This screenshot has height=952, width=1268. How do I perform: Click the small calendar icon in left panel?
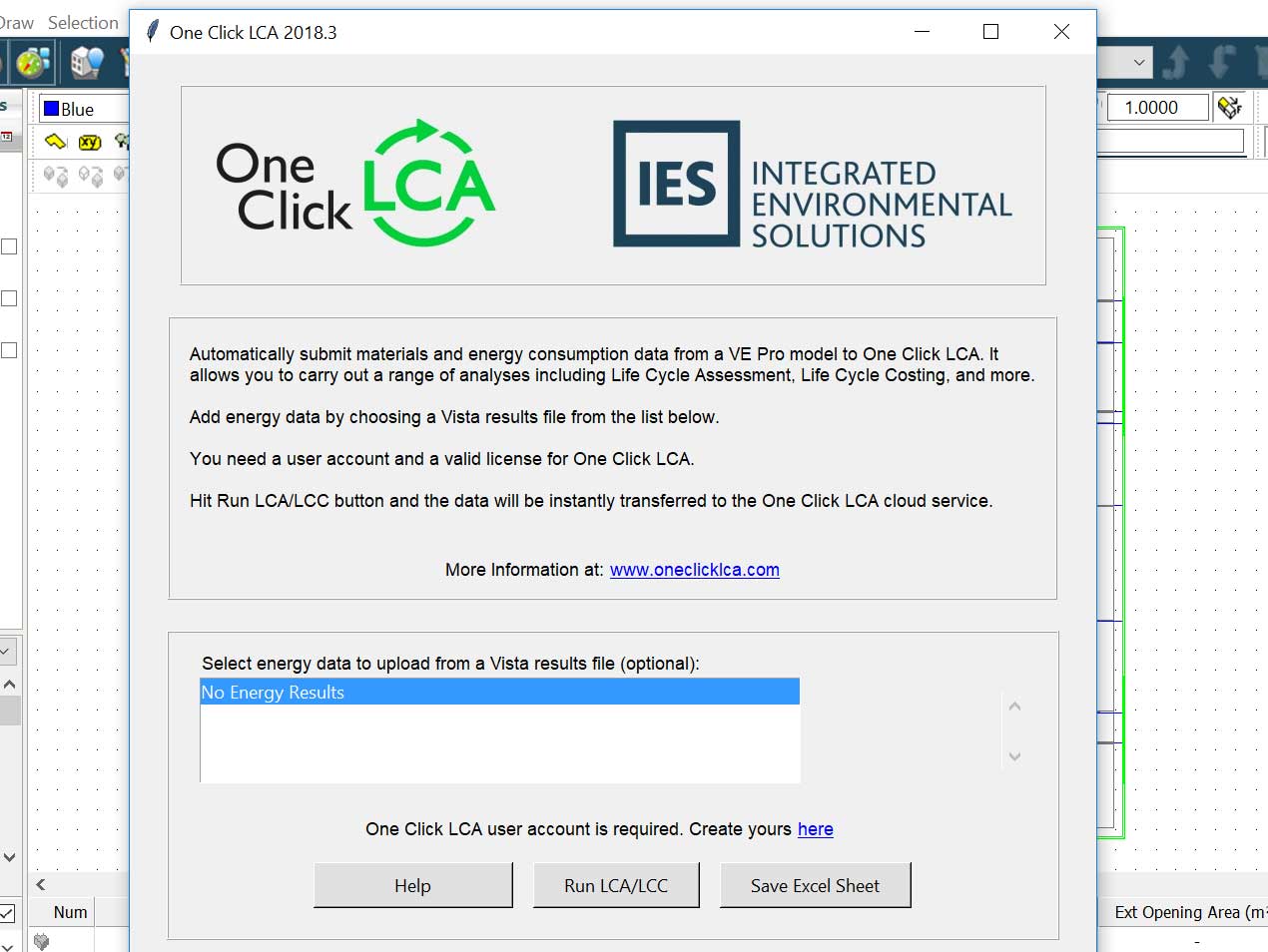click(x=6, y=136)
